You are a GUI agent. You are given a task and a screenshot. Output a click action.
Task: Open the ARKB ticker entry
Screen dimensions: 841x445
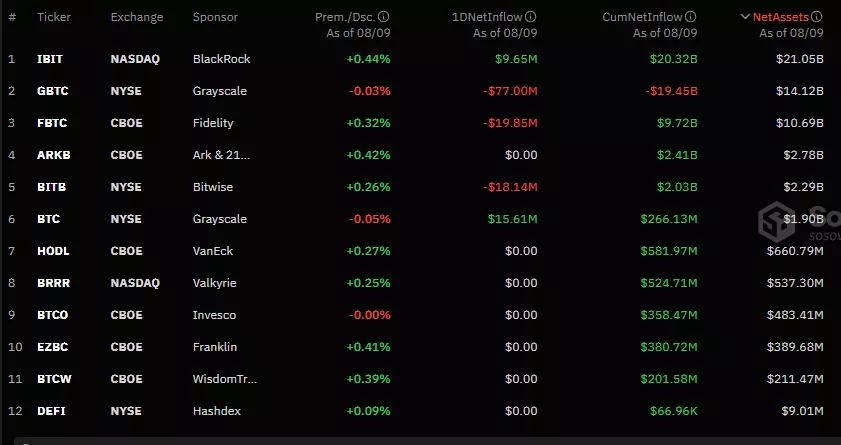pos(52,155)
